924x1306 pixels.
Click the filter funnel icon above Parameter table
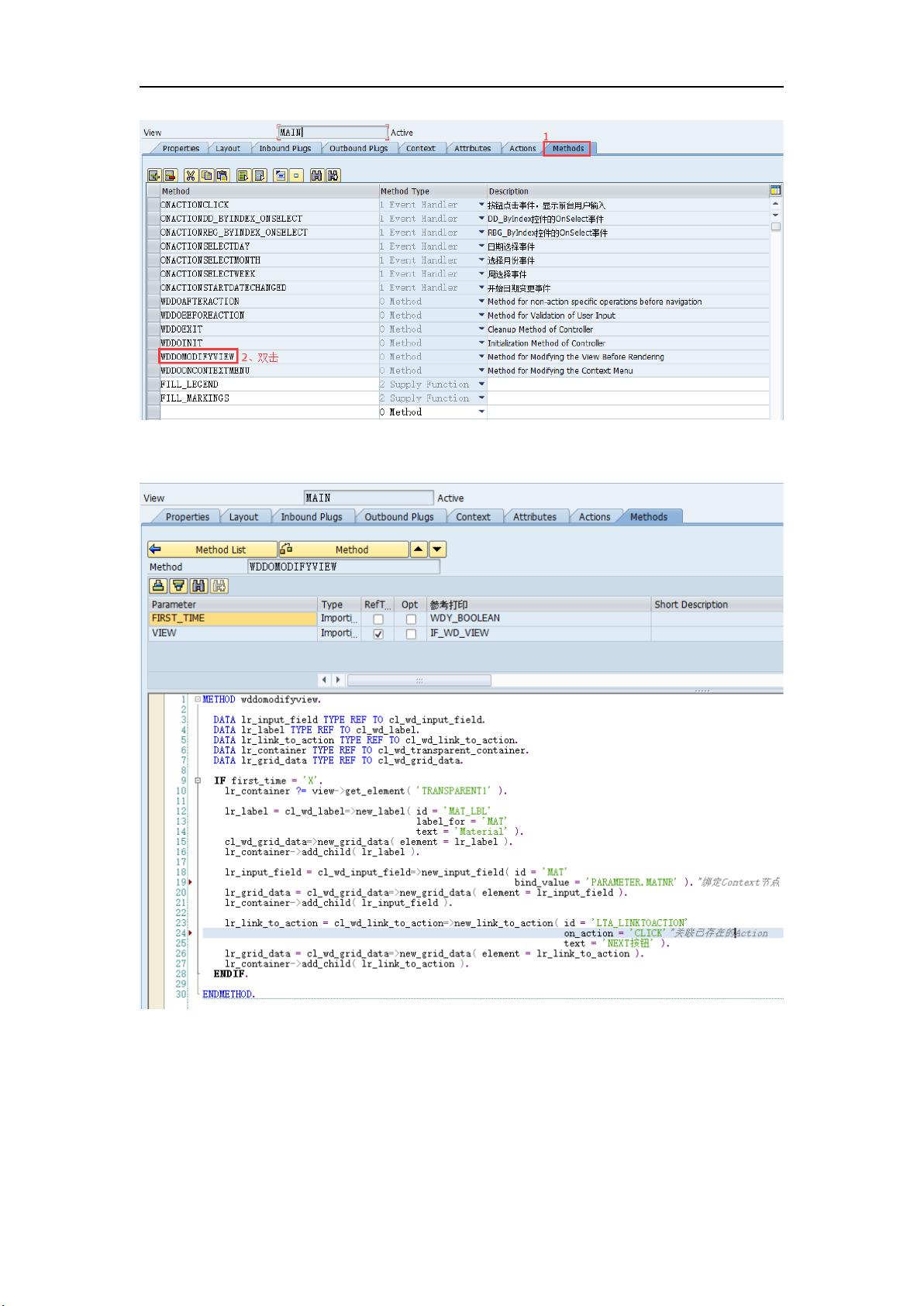[x=178, y=586]
